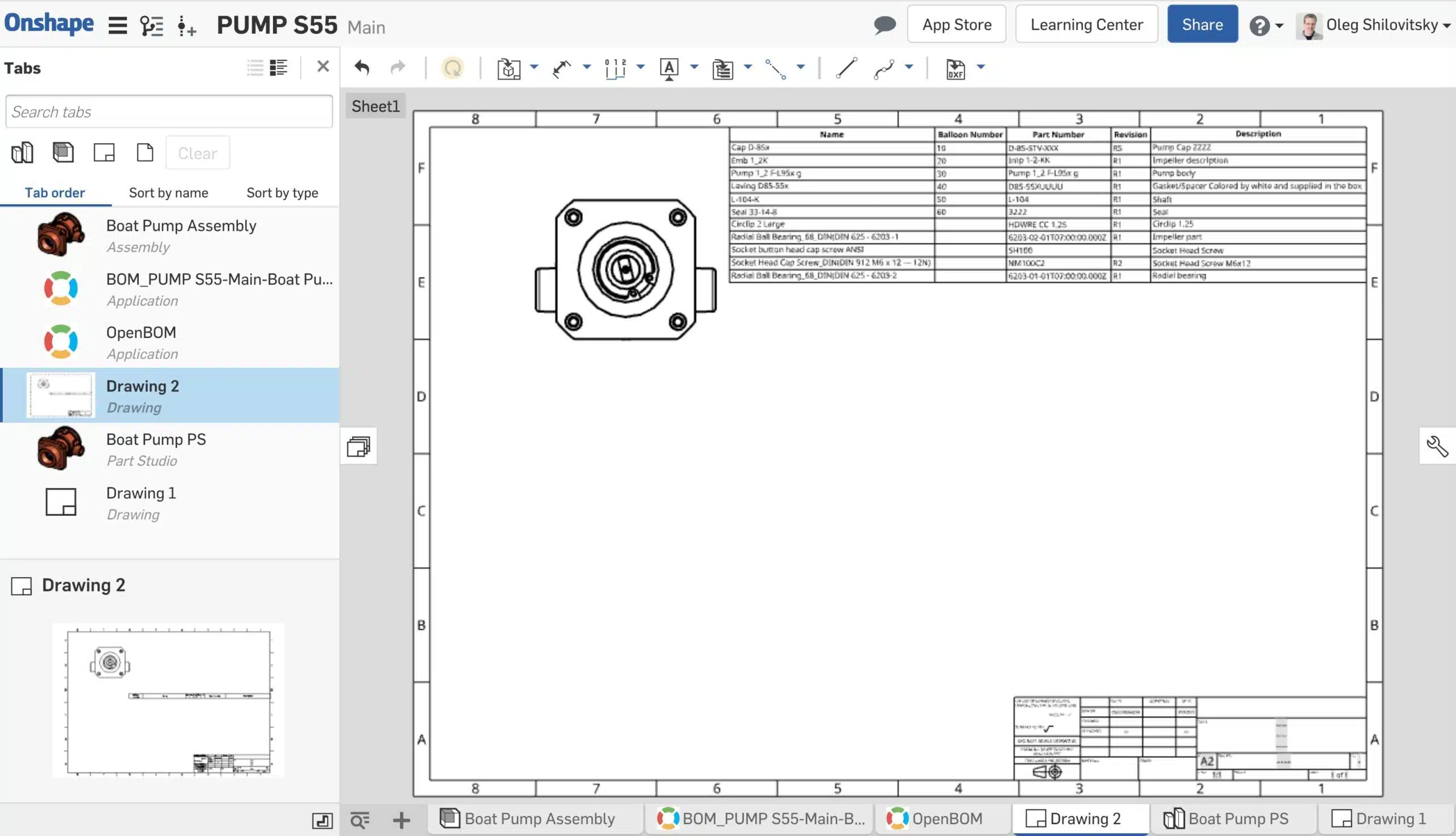Open OpenBOM application in tab list
Viewport: 1456px width, 836px height.
click(x=170, y=342)
